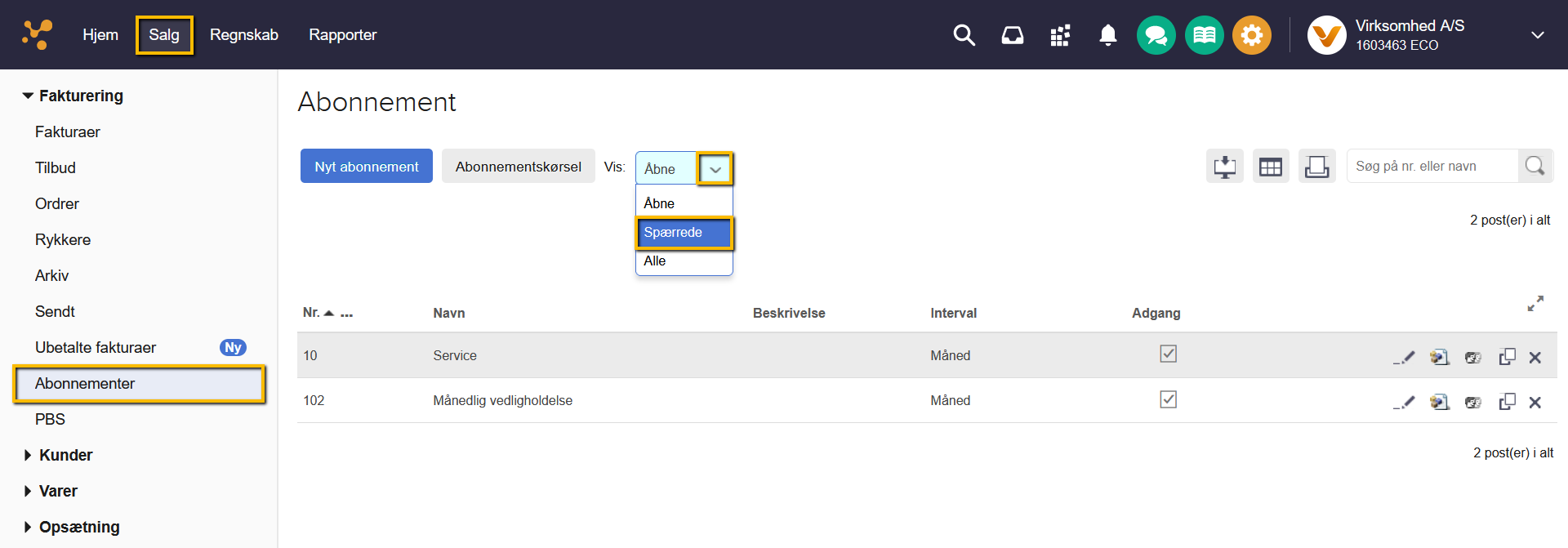Expand the Varer sidebar section
The width and height of the screenshot is (1568, 548).
point(58,491)
